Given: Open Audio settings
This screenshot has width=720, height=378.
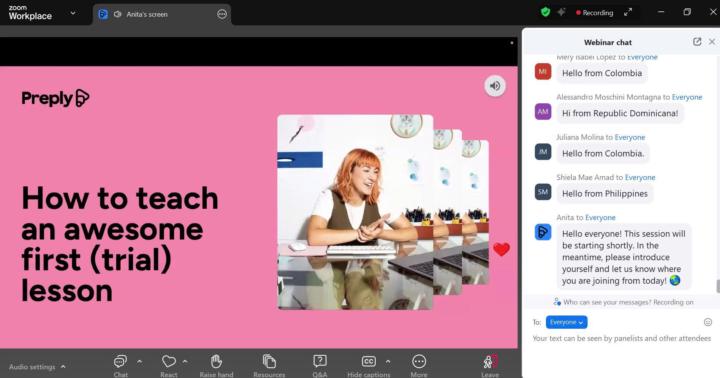Looking at the screenshot, I should [x=32, y=367].
